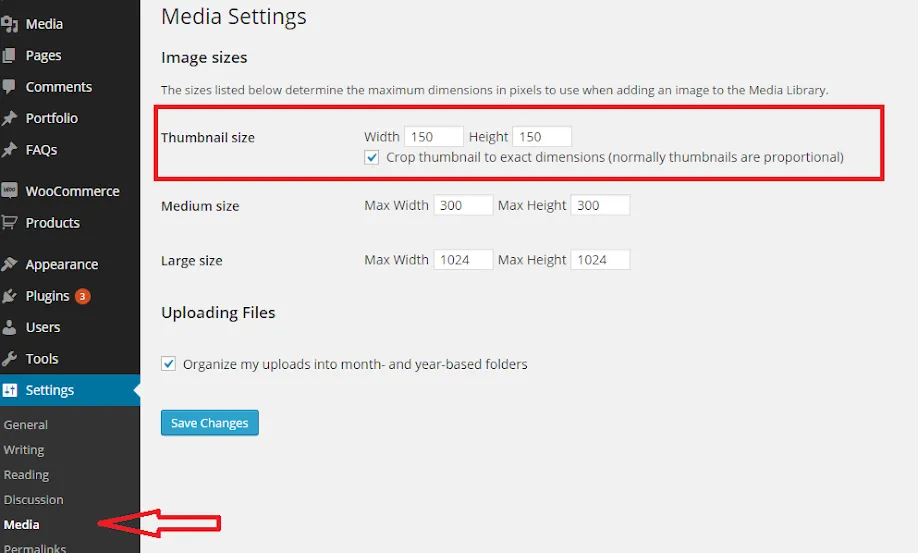Viewport: 918px width, 553px height.
Task: Click the Comments bubble icon
Action: [x=9, y=87]
